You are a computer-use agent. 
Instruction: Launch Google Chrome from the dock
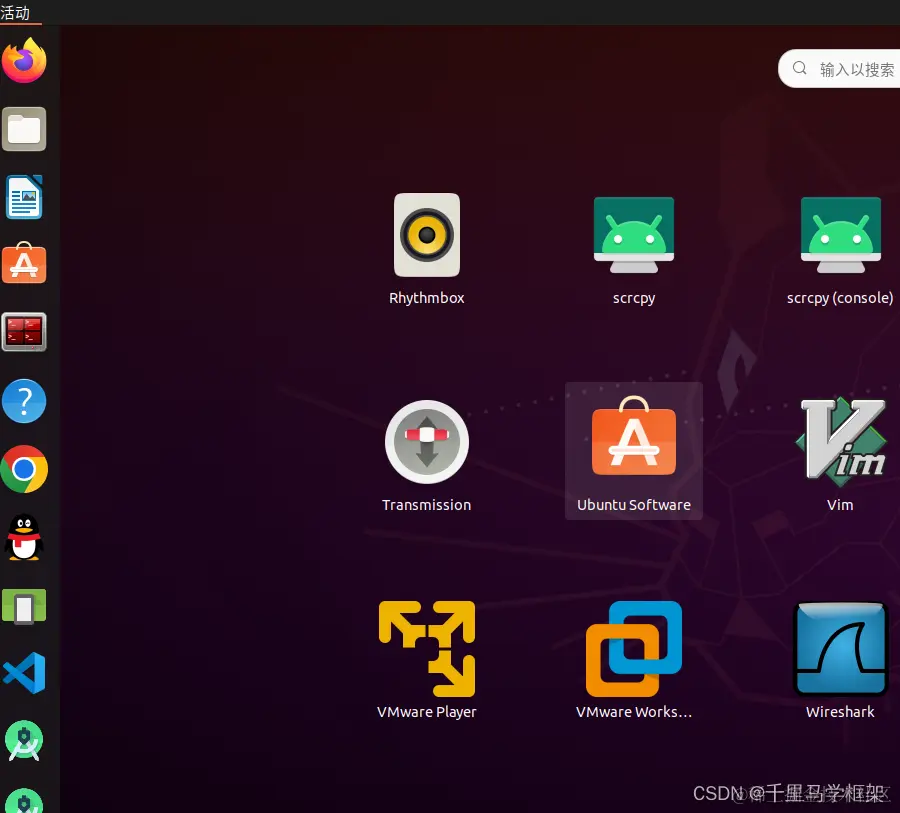24,469
